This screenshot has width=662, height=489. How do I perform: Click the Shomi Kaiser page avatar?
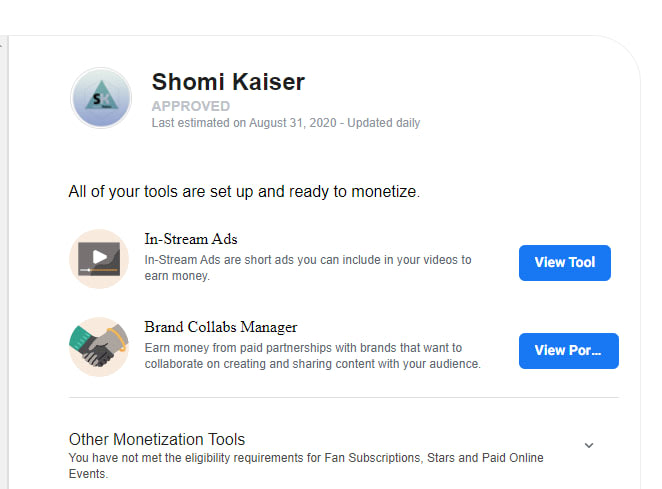[x=101, y=98]
